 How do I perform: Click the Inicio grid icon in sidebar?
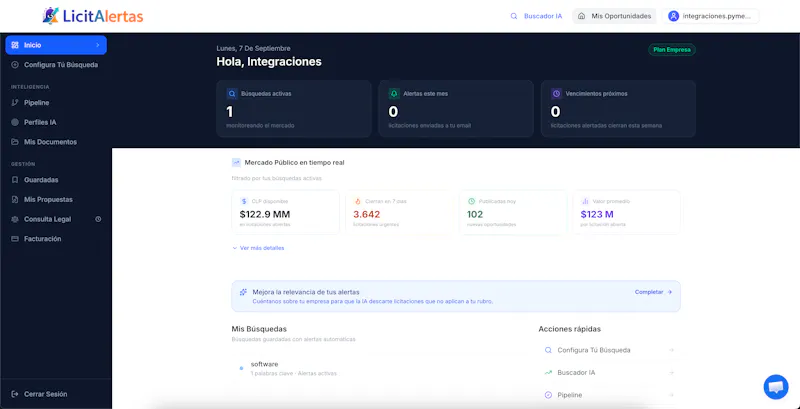pyautogui.click(x=15, y=45)
